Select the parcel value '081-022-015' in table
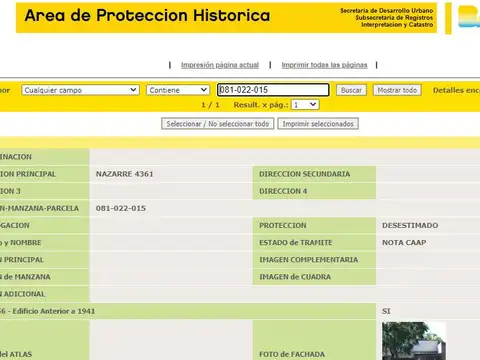 (121, 208)
